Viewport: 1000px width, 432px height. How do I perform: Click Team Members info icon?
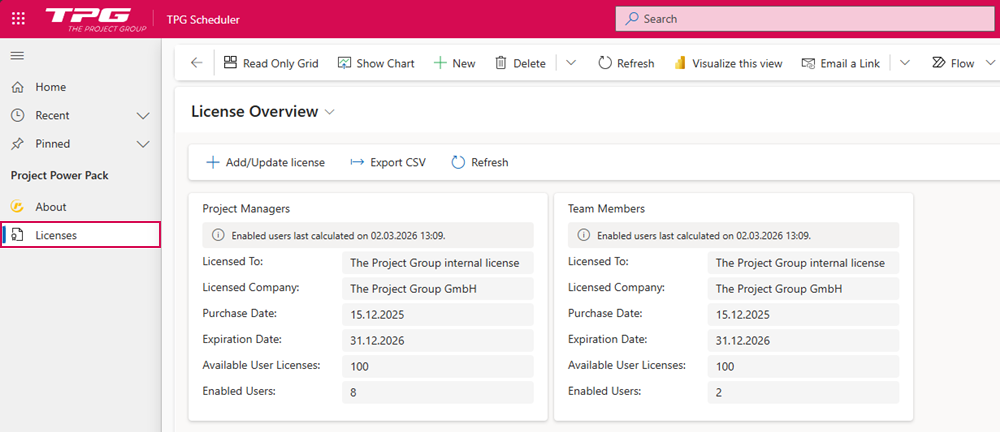pyautogui.click(x=584, y=235)
